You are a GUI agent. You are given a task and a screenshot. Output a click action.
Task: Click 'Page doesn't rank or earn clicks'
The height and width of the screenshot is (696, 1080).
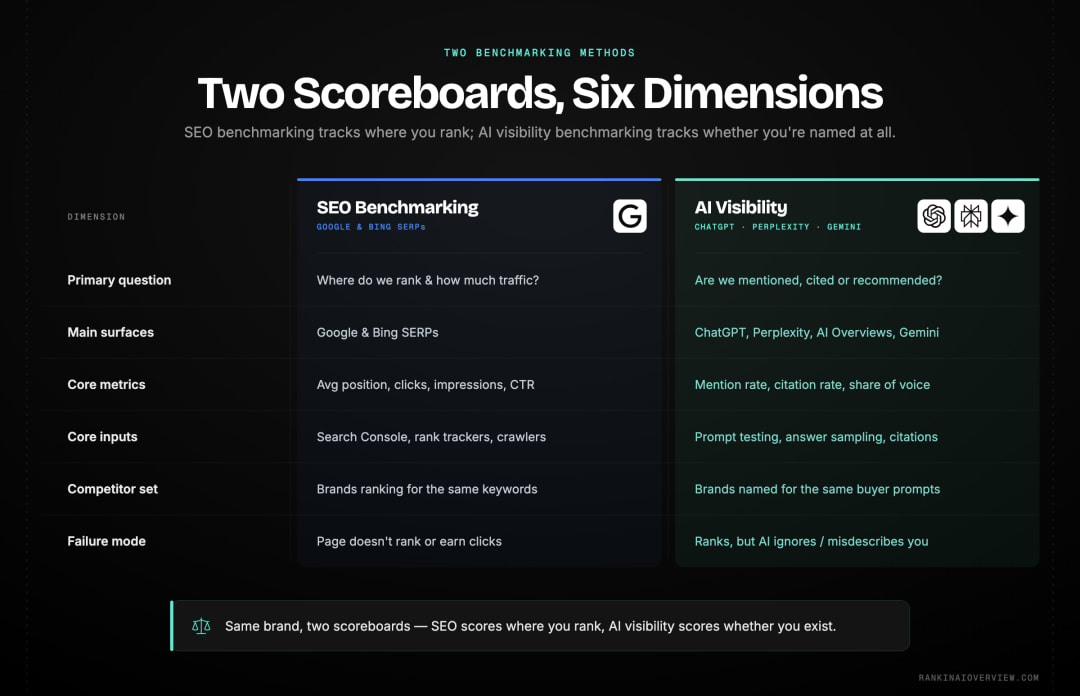tap(409, 542)
